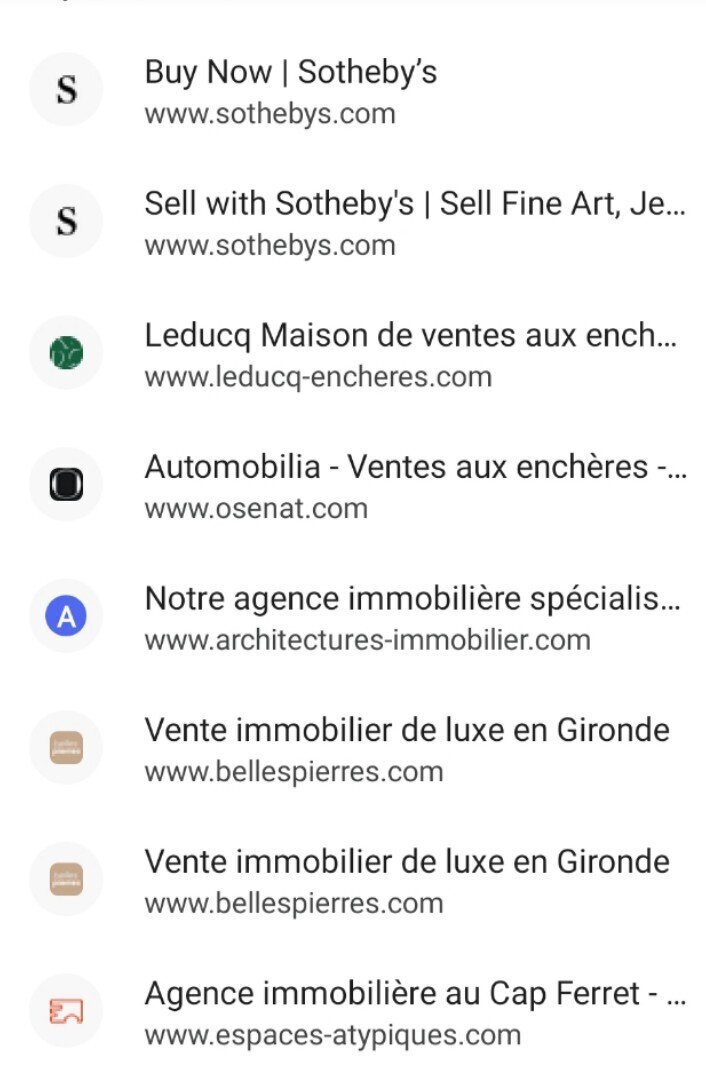Select the second beige Belles Pierres favicon
The height and width of the screenshot is (1079, 706).
coord(66,879)
